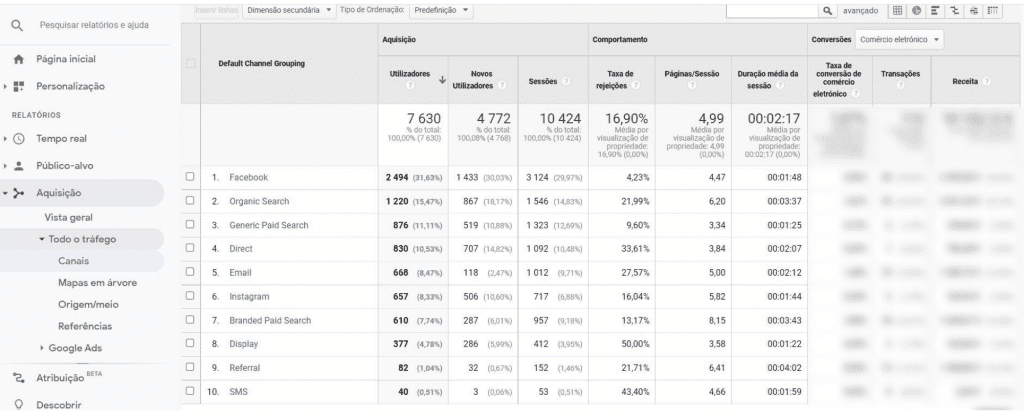Screen dimensions: 1024x414
Task: Open the Instagram channel link
Action: (249, 296)
